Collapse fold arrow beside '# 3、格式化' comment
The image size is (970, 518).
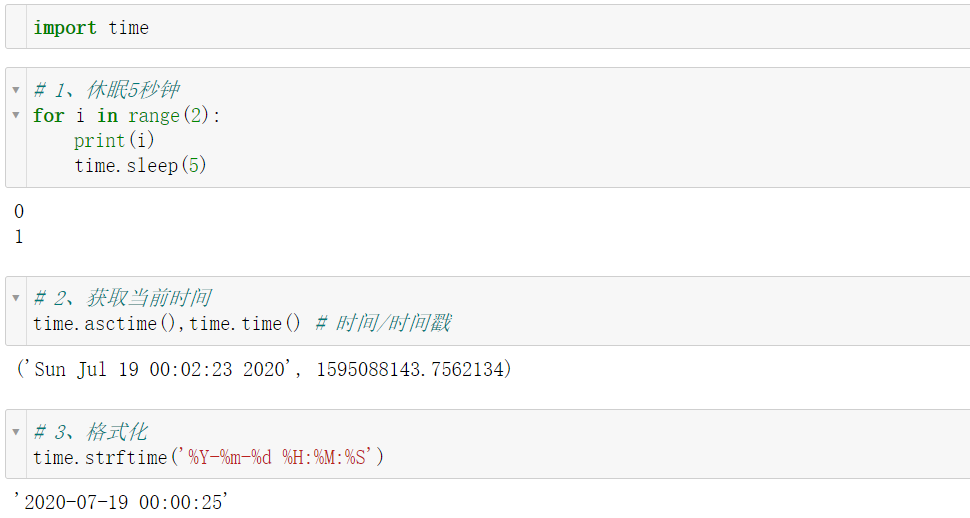point(15,432)
